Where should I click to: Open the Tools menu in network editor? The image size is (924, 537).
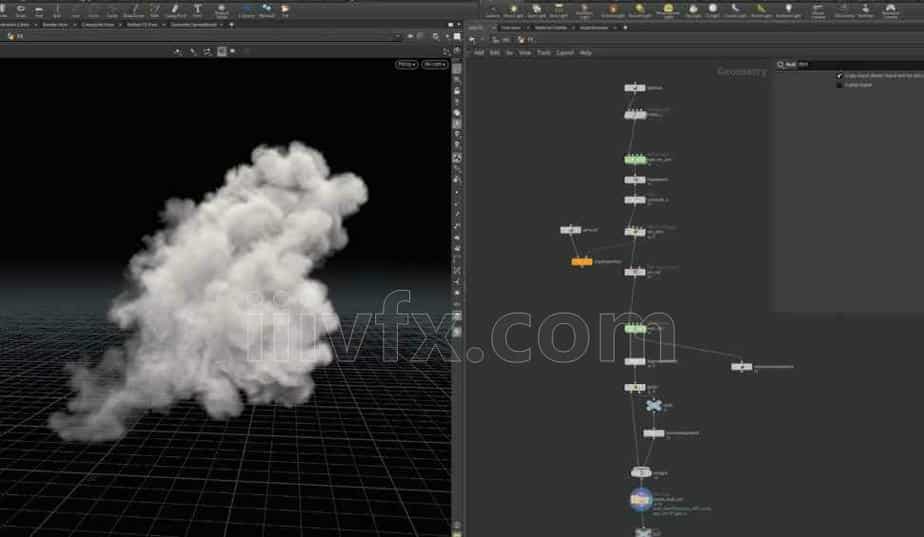544,52
